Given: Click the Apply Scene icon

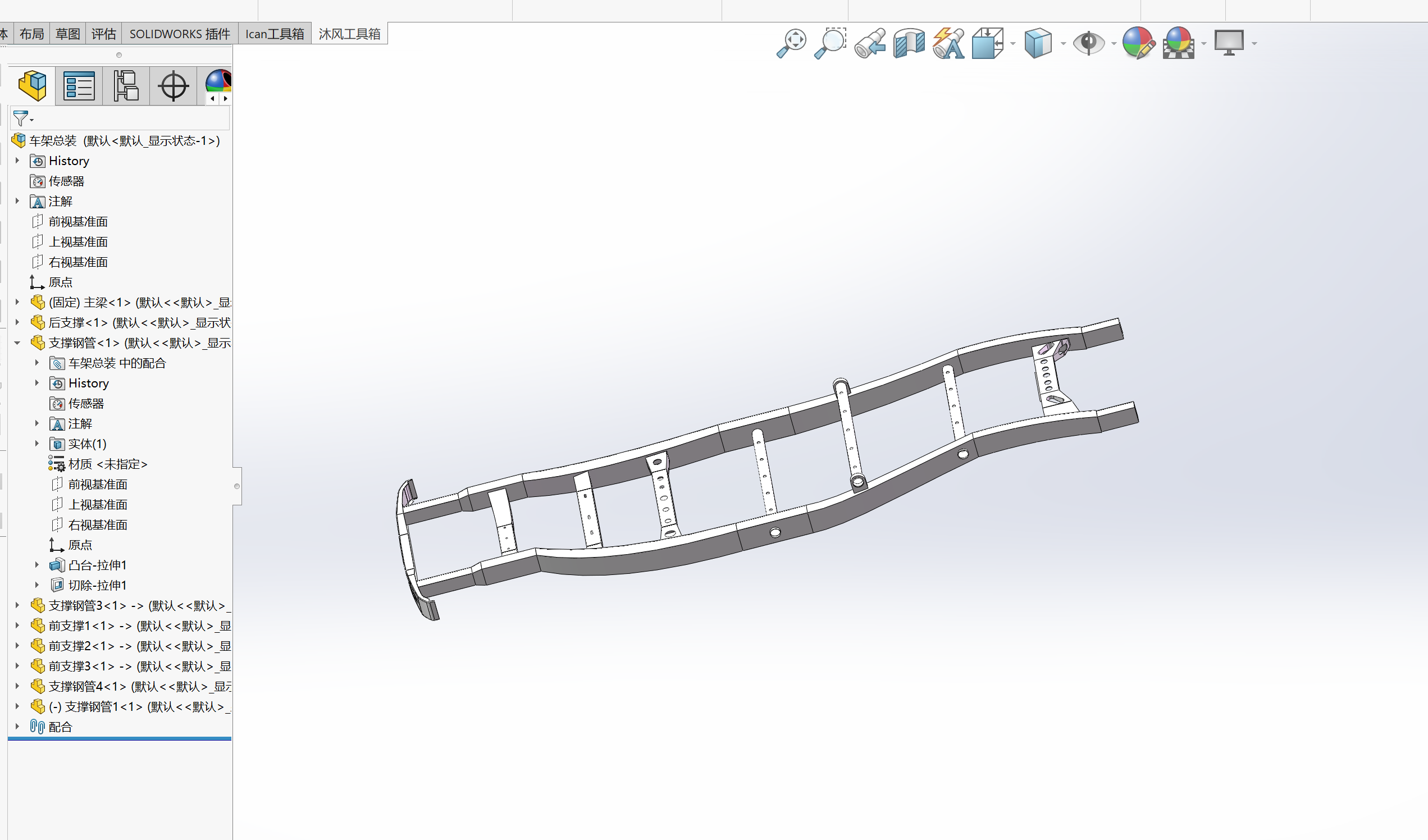Looking at the screenshot, I should pyautogui.click(x=1179, y=43).
